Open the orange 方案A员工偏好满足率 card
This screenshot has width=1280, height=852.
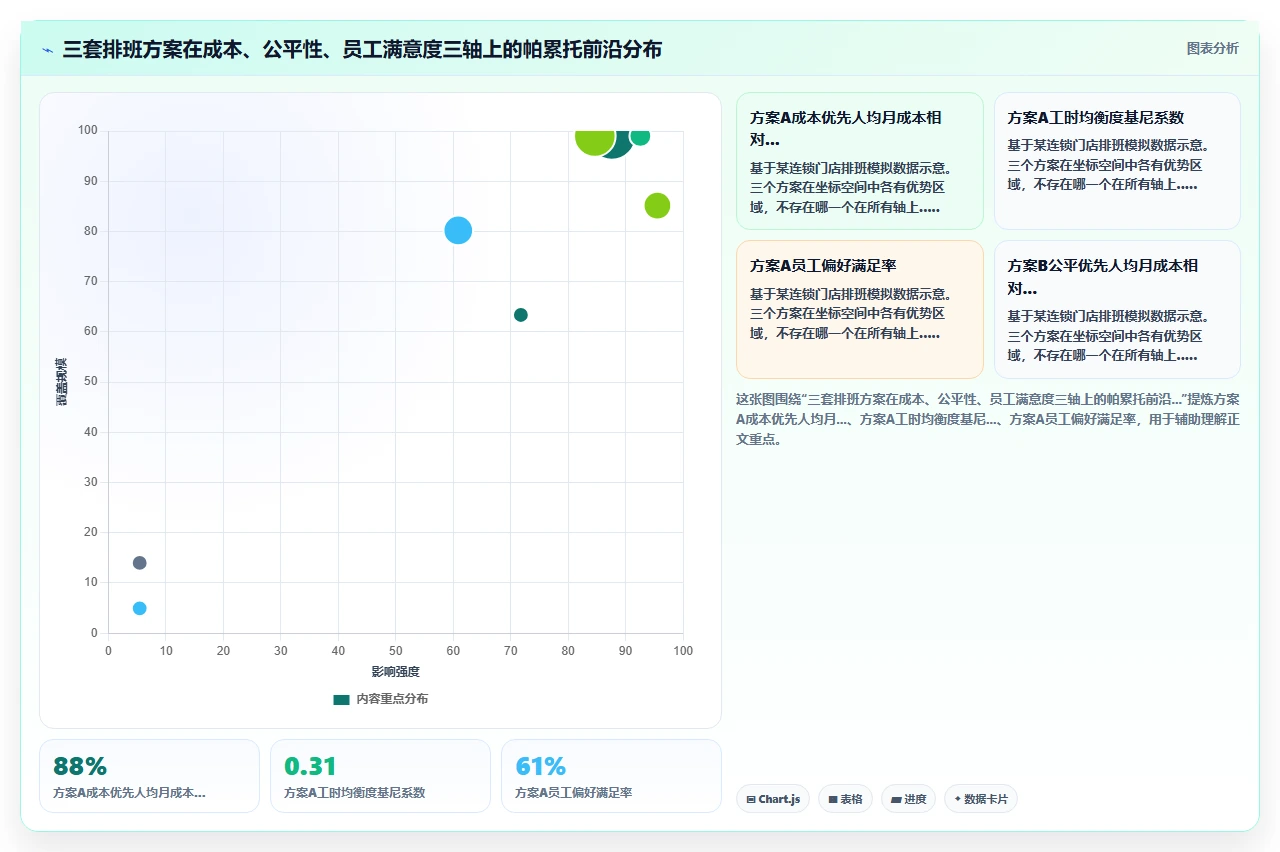click(x=860, y=309)
